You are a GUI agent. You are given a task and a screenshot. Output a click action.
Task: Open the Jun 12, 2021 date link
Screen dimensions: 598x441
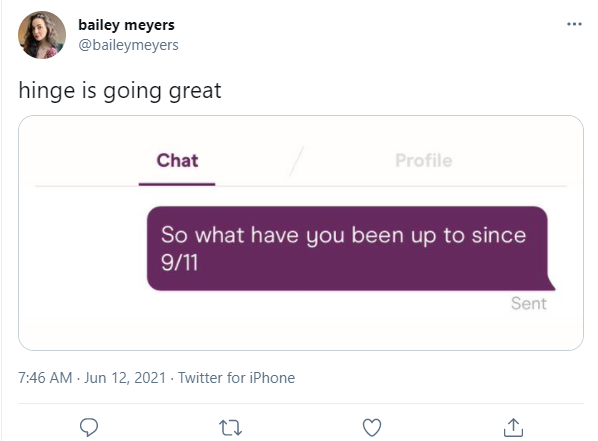tap(125, 378)
